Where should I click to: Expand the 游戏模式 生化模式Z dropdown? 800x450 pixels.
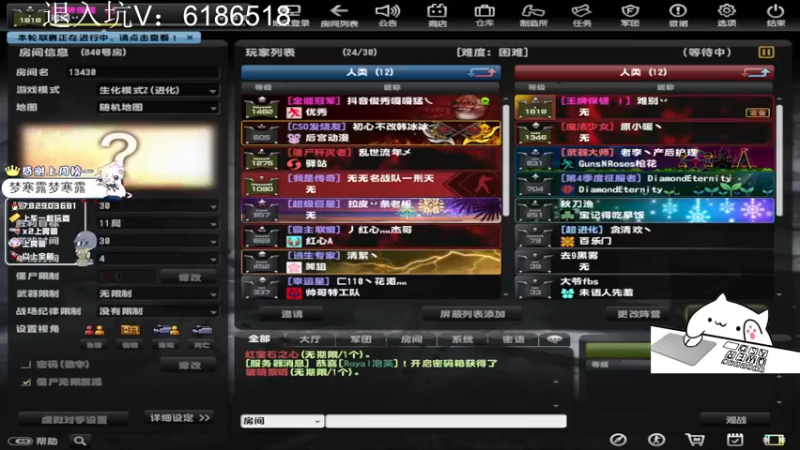158,90
